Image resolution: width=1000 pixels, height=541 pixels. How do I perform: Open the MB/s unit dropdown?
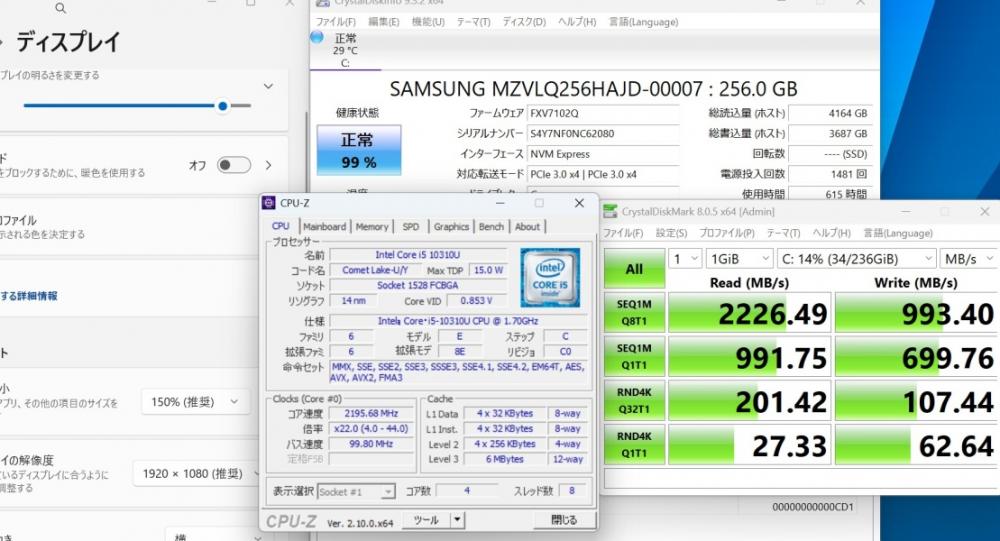tap(969, 259)
